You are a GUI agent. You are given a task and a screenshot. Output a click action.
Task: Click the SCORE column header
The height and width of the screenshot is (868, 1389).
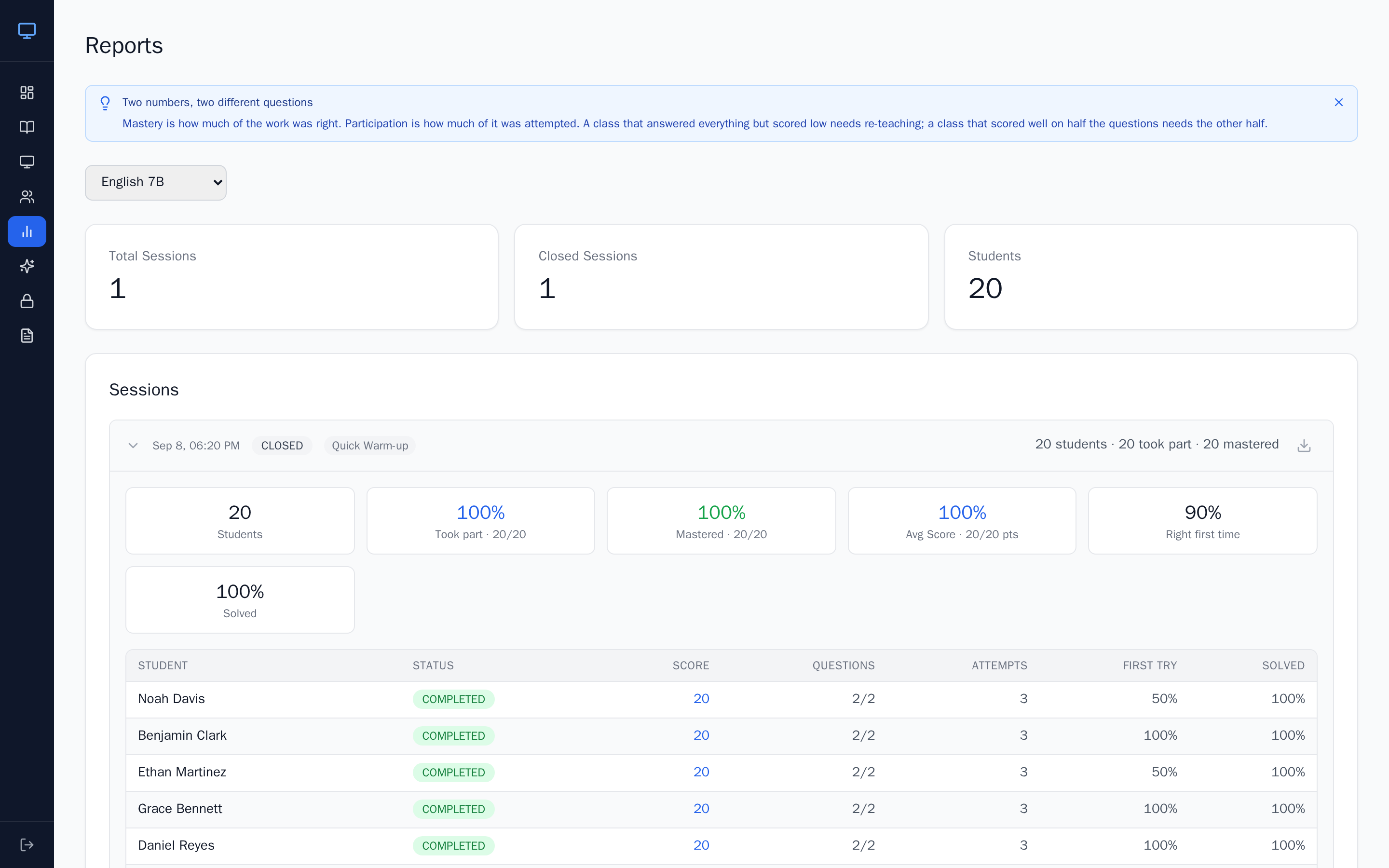pos(691,665)
